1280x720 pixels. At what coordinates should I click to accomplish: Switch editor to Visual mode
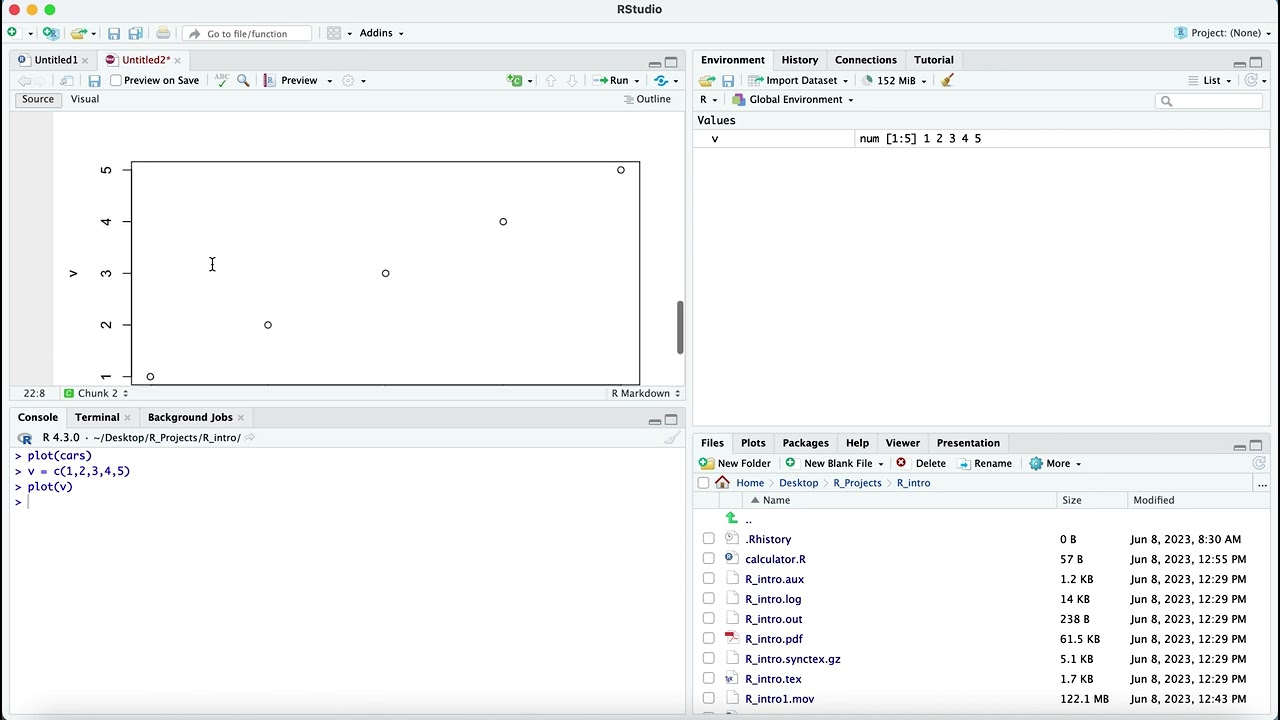(84, 99)
